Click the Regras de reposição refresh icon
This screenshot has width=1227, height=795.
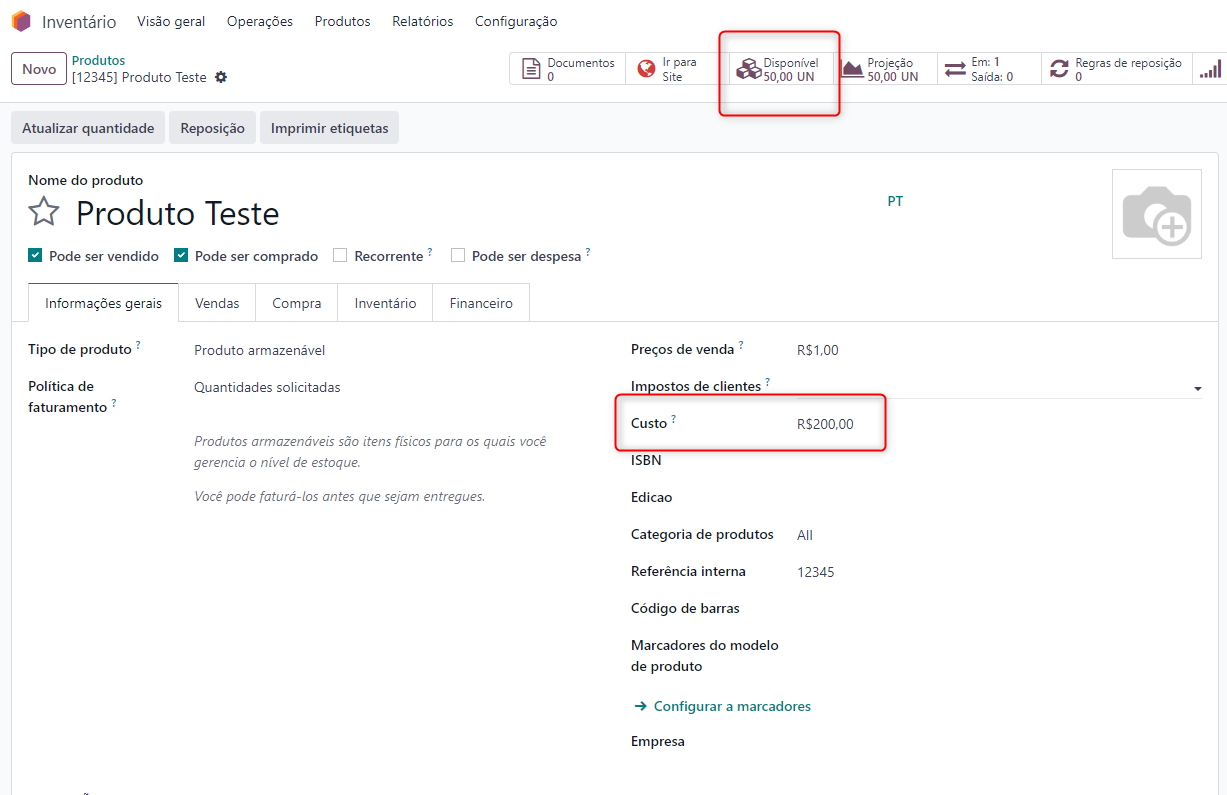point(1059,69)
